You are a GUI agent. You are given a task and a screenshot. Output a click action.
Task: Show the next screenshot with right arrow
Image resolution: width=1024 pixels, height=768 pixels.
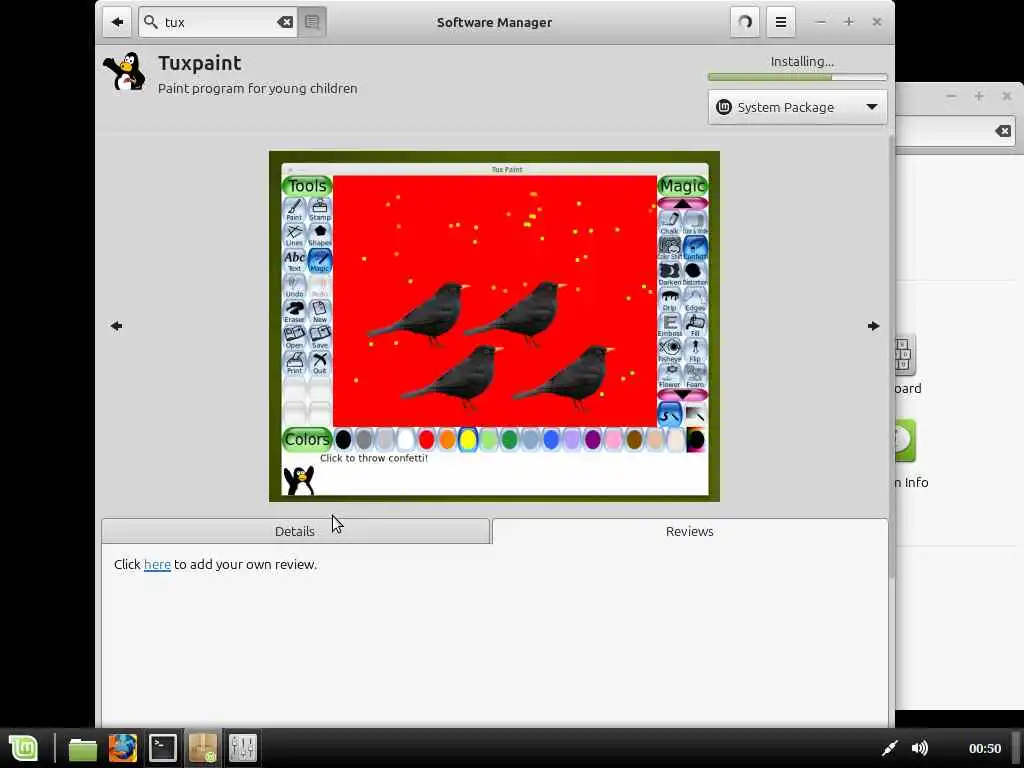[x=873, y=326]
